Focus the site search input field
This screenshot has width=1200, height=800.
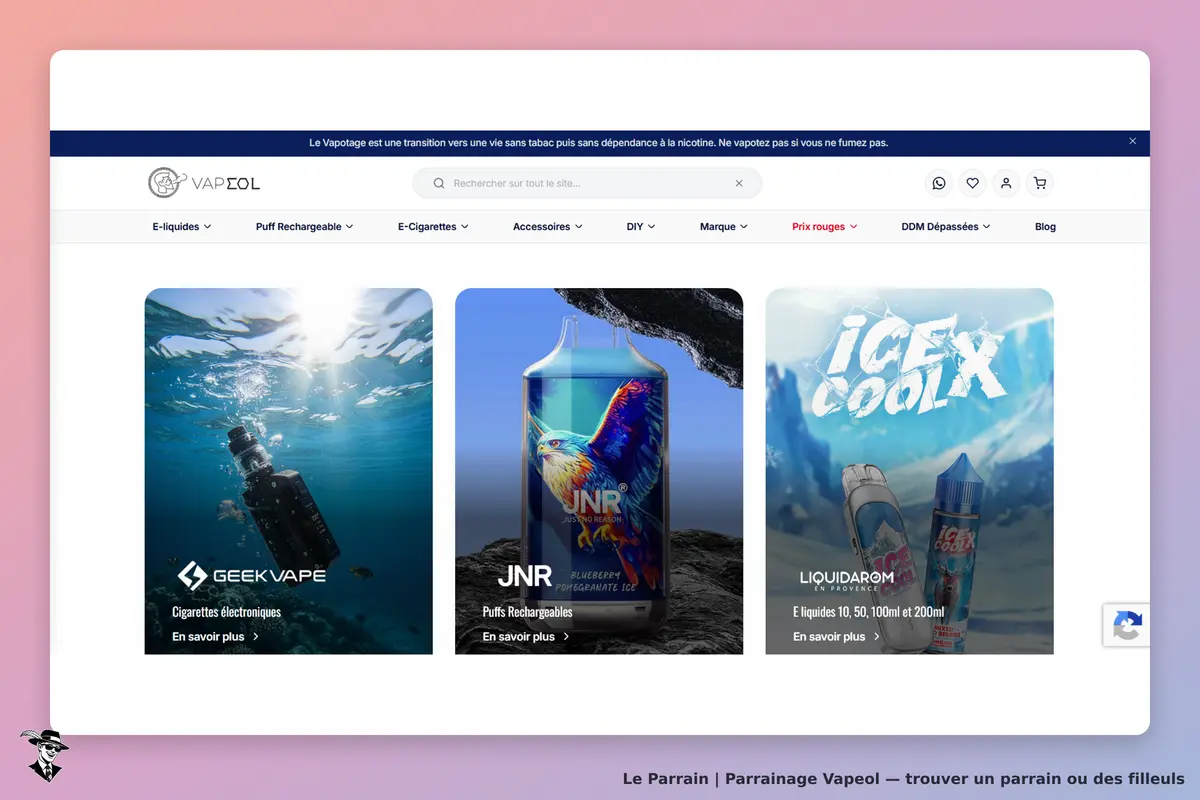[587, 183]
